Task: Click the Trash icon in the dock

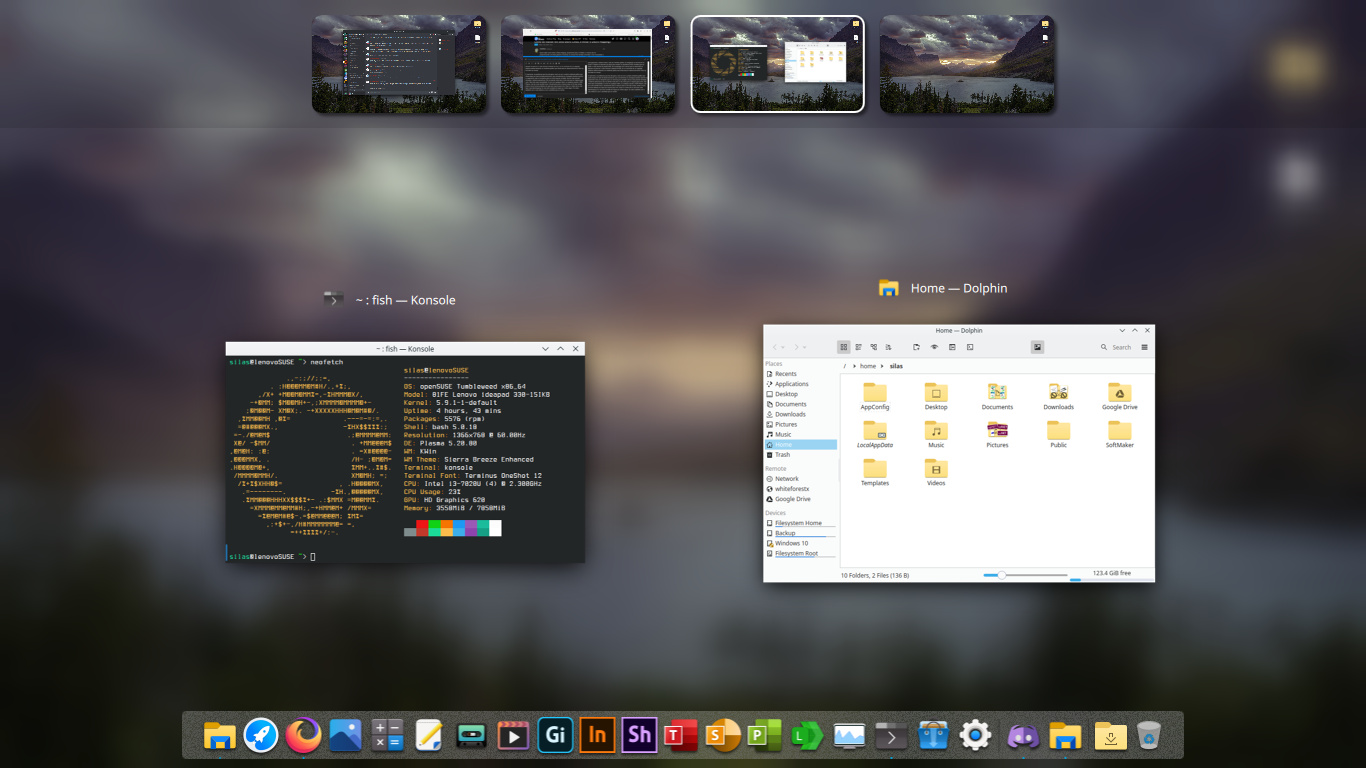Action: (1149, 736)
